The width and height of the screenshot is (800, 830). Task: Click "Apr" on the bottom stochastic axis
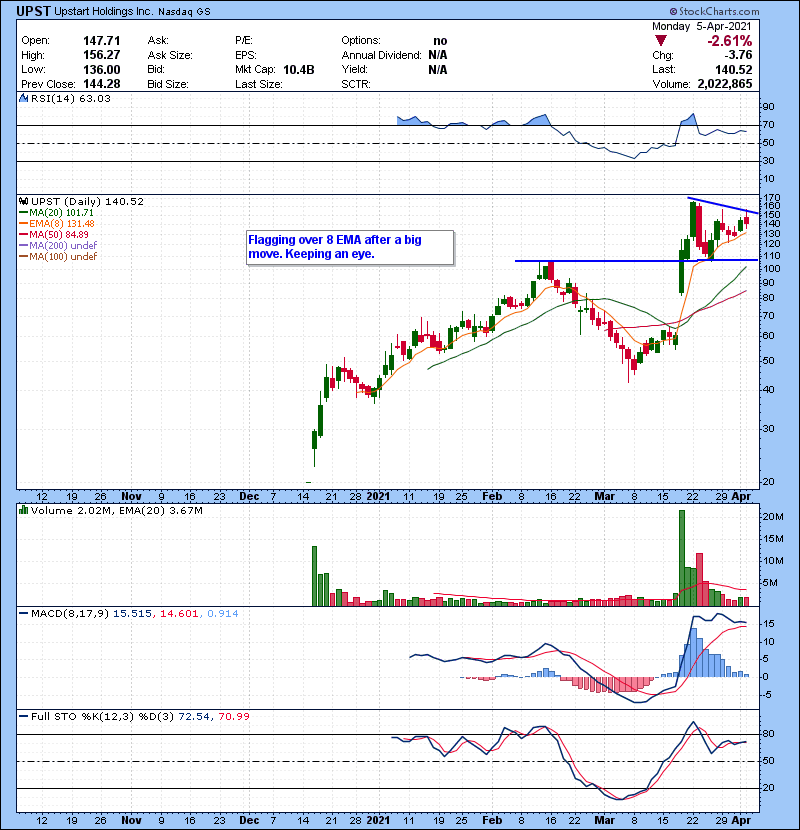tap(741, 820)
